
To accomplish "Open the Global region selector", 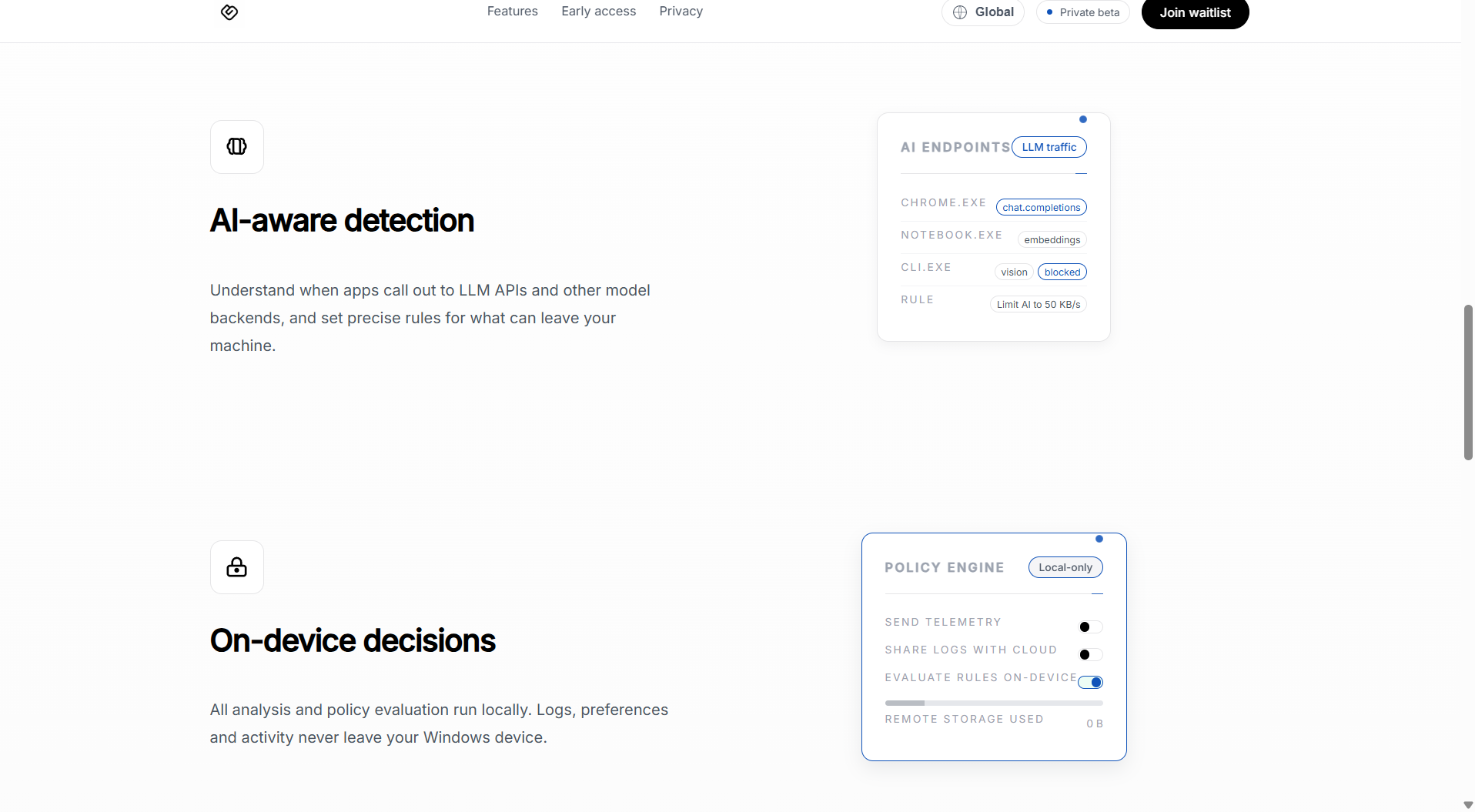I will [x=983, y=12].
